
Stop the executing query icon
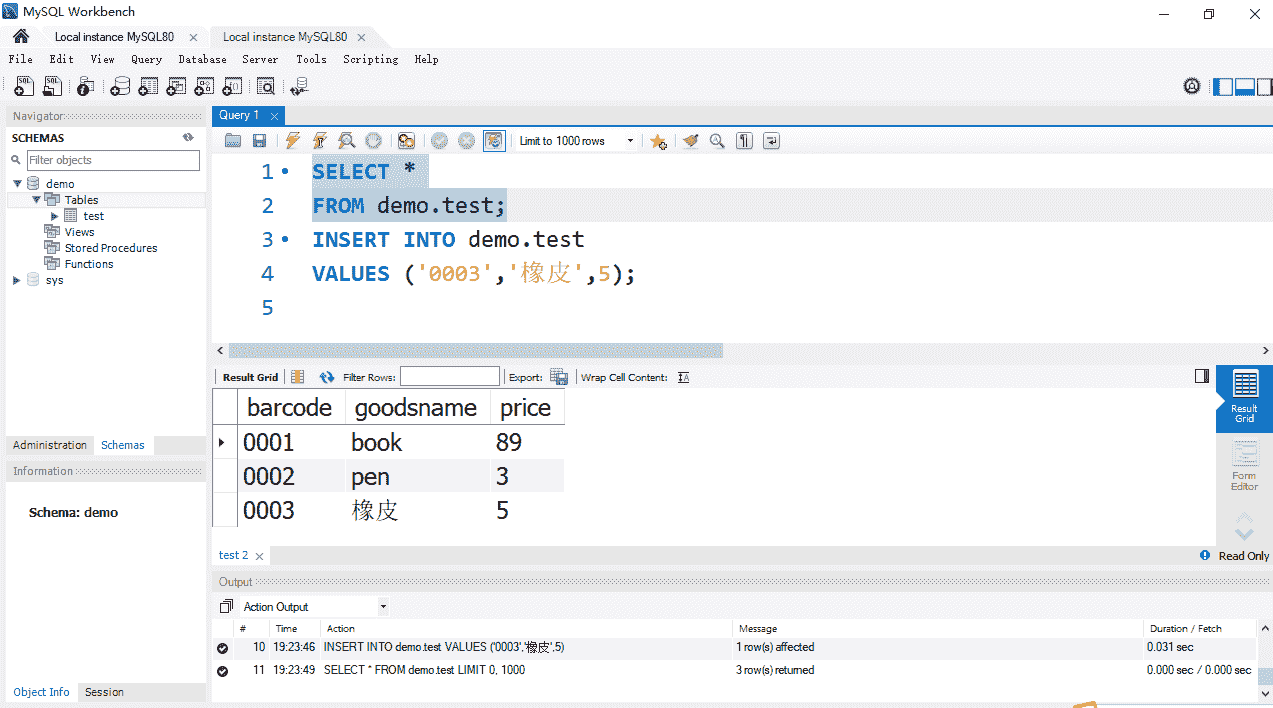(x=373, y=141)
